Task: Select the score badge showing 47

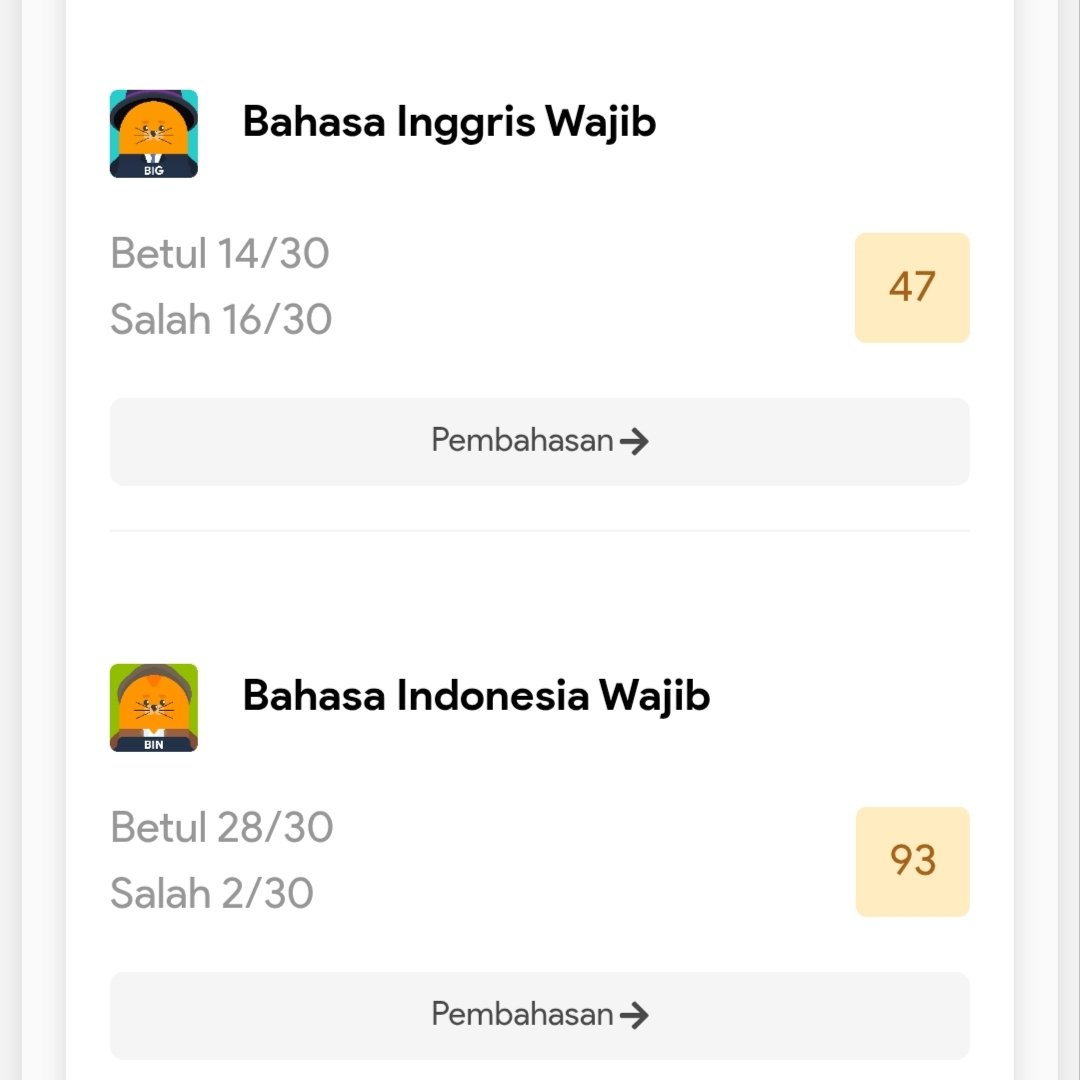Action: pos(912,287)
